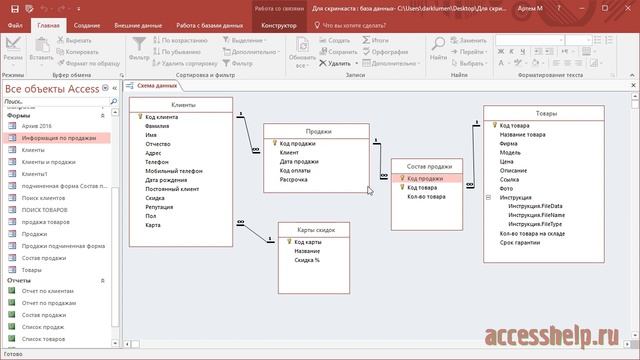
Task: Switch to the Создание ribbon tab
Action: coord(87,25)
